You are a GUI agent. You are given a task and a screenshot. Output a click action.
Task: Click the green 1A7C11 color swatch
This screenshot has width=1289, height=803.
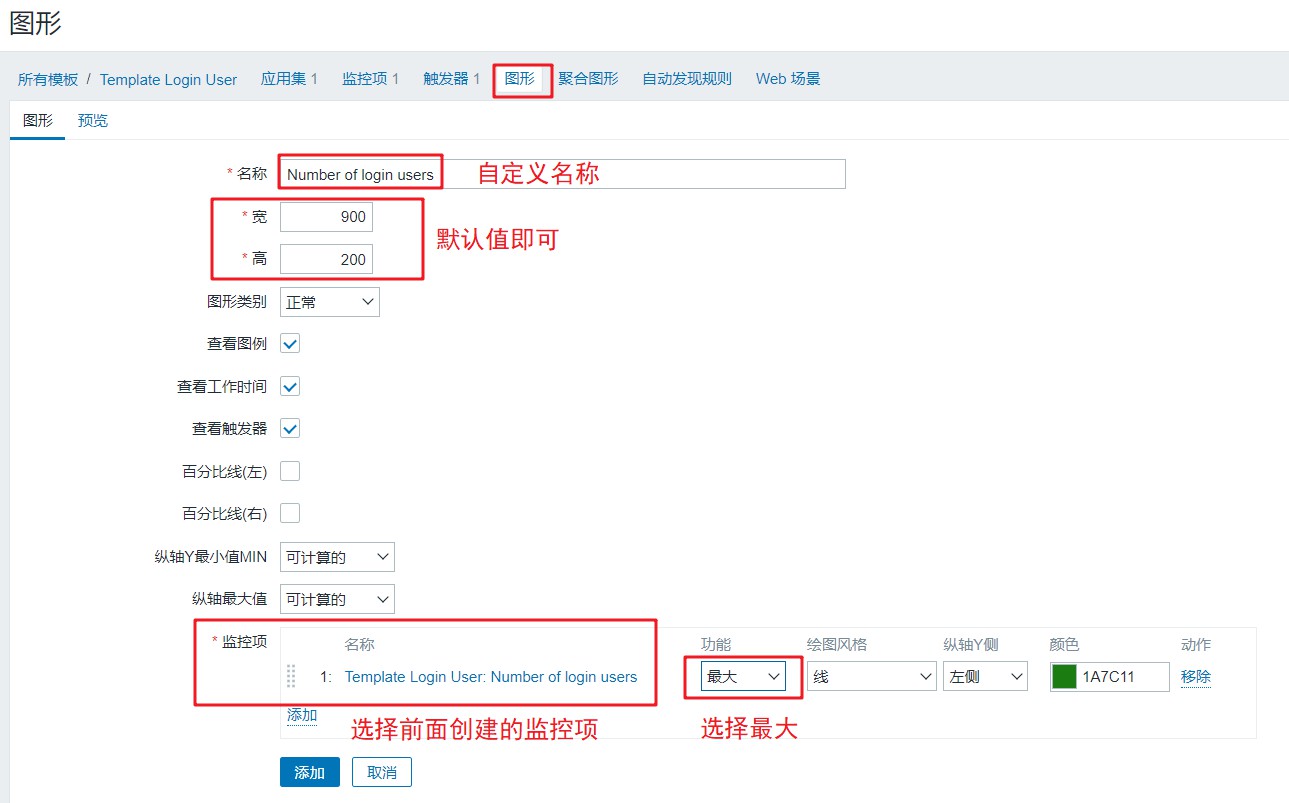point(1064,677)
